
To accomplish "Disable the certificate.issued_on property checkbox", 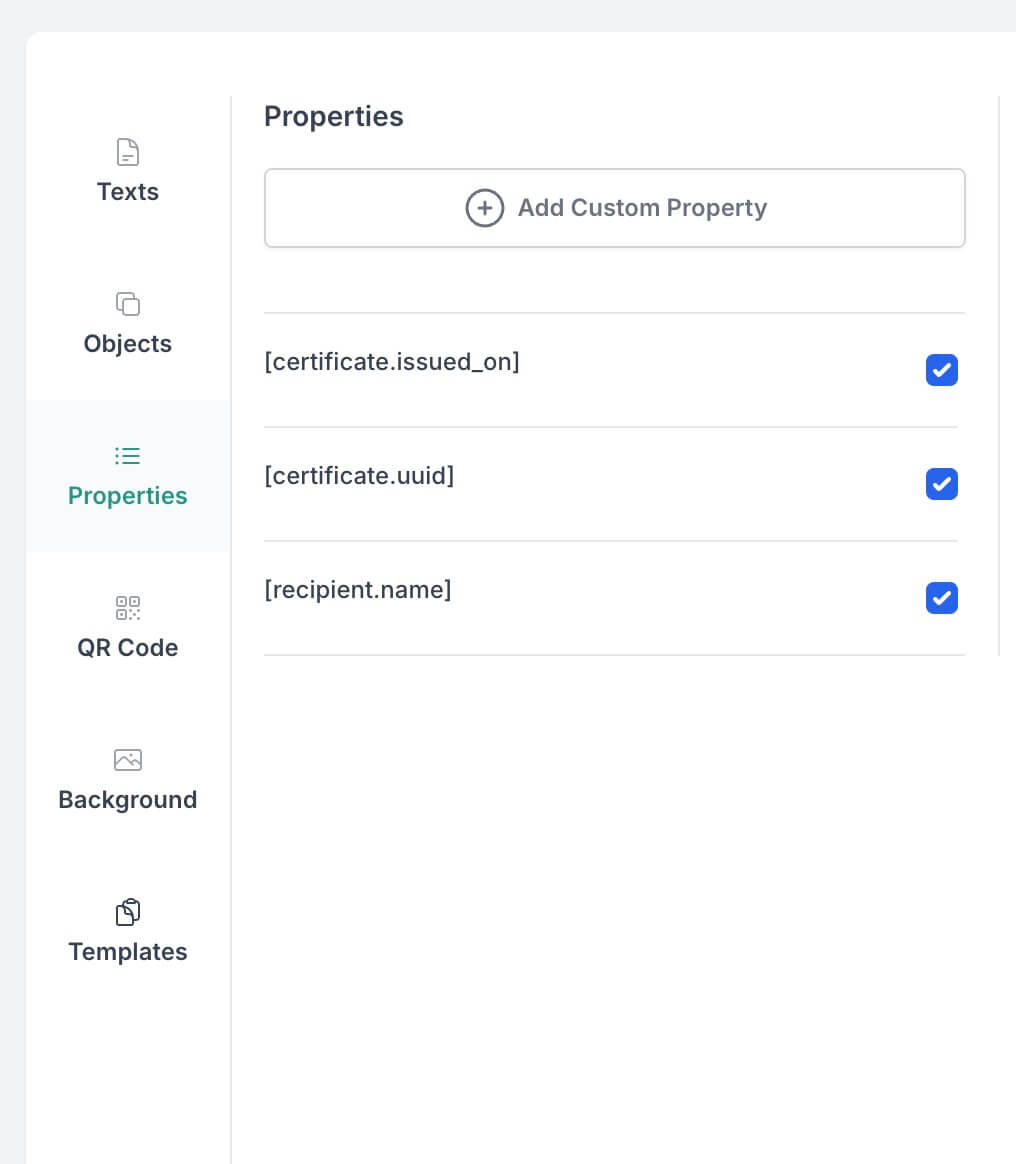I will (941, 370).
